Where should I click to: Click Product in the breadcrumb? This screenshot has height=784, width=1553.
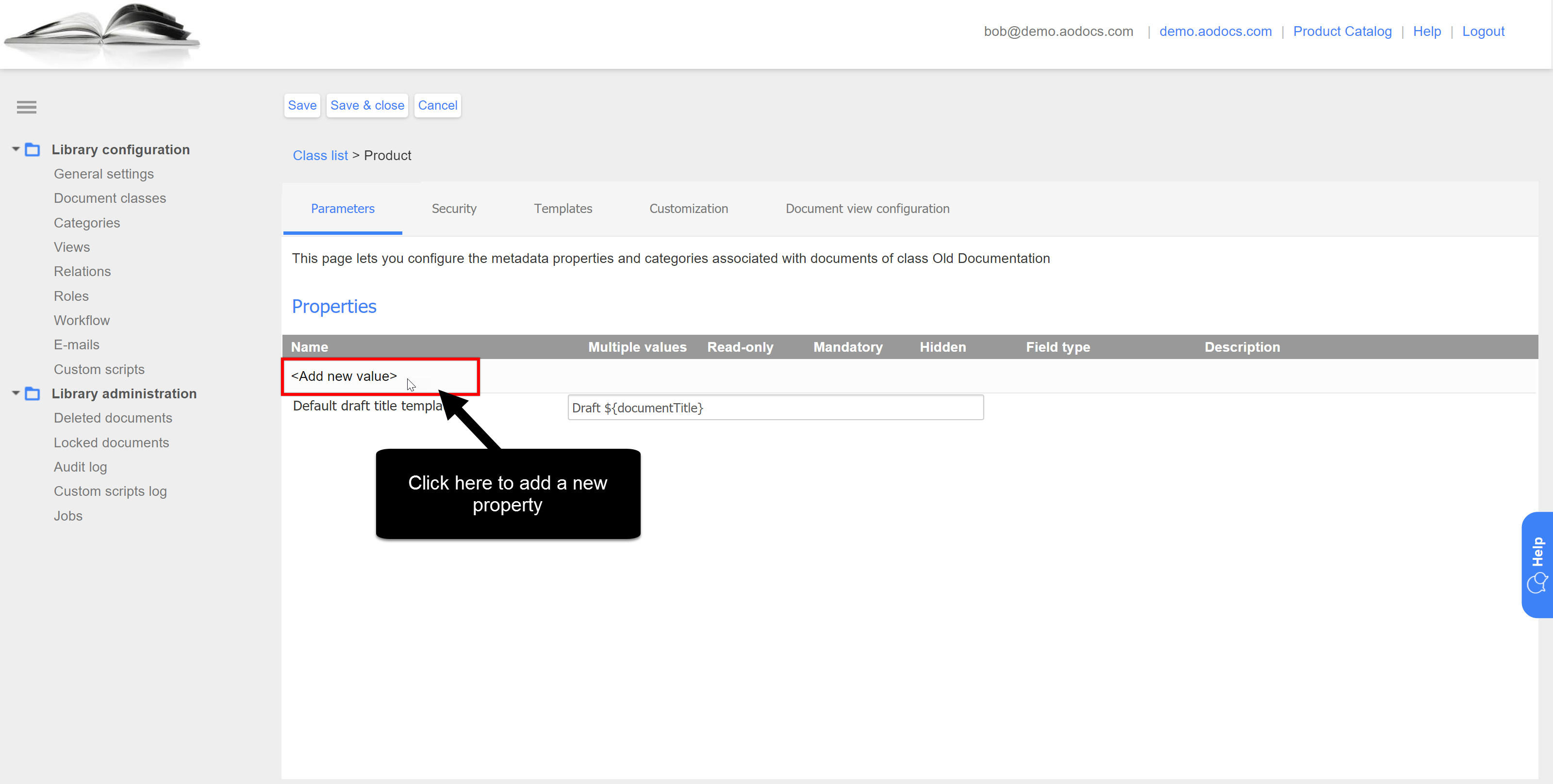(x=388, y=155)
